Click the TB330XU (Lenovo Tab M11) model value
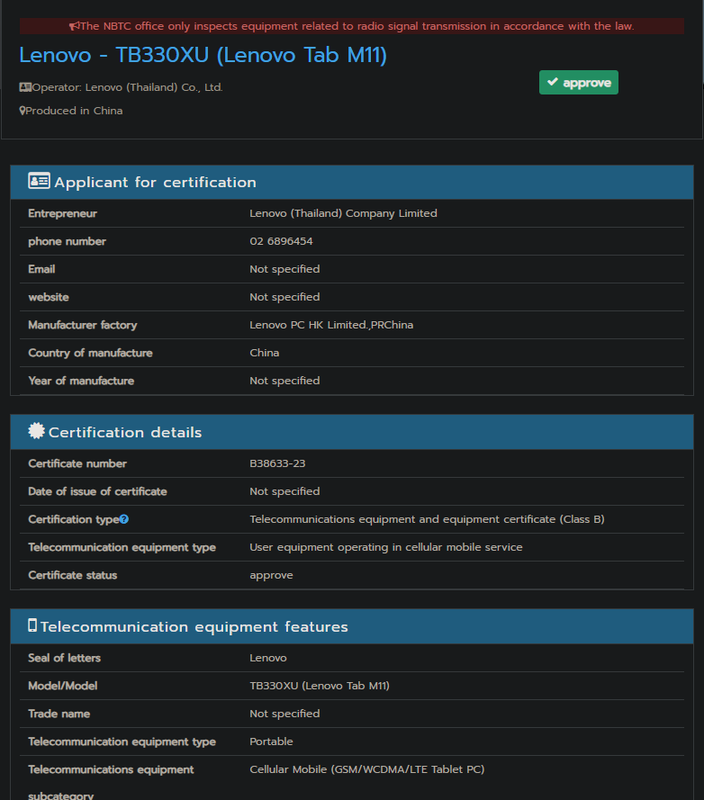 pyautogui.click(x=319, y=686)
